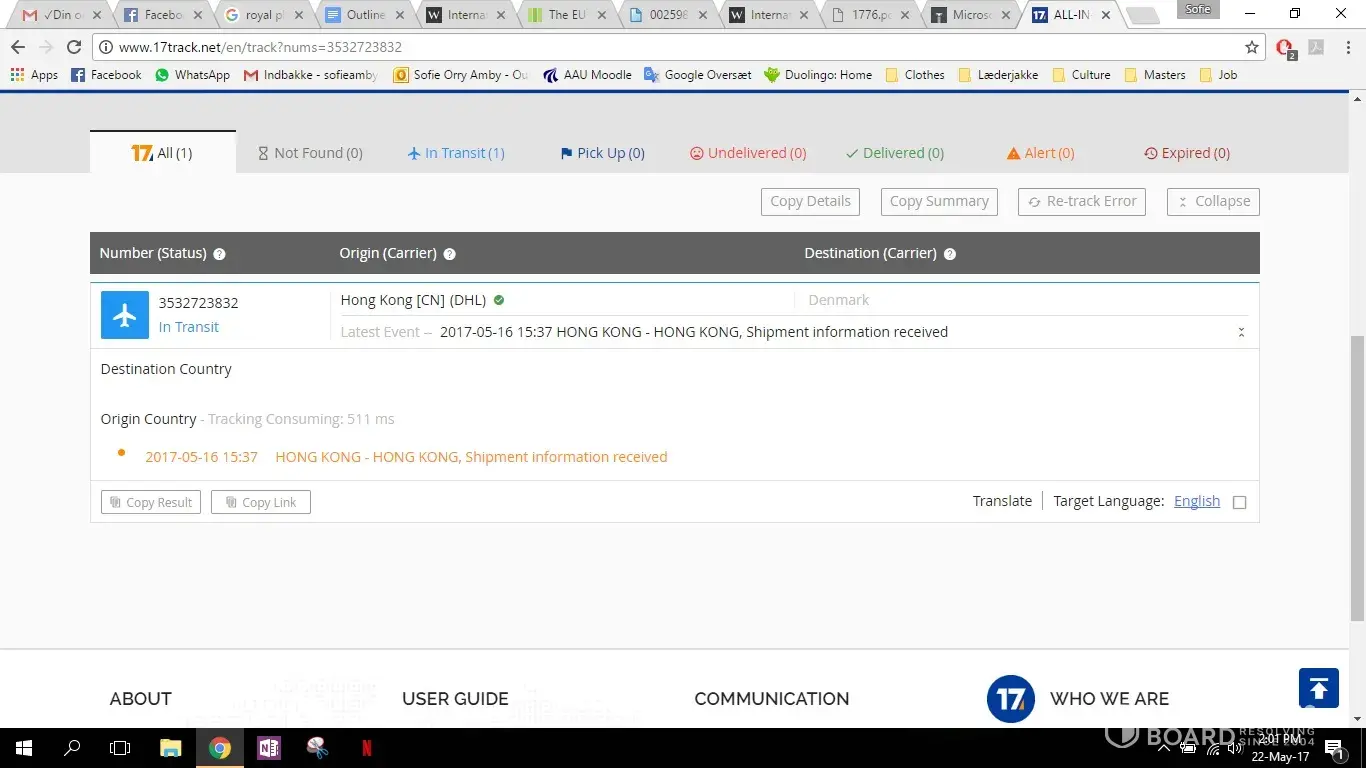Open the Snipping Tool on the taskbar
This screenshot has width=1366, height=768.
(318, 747)
